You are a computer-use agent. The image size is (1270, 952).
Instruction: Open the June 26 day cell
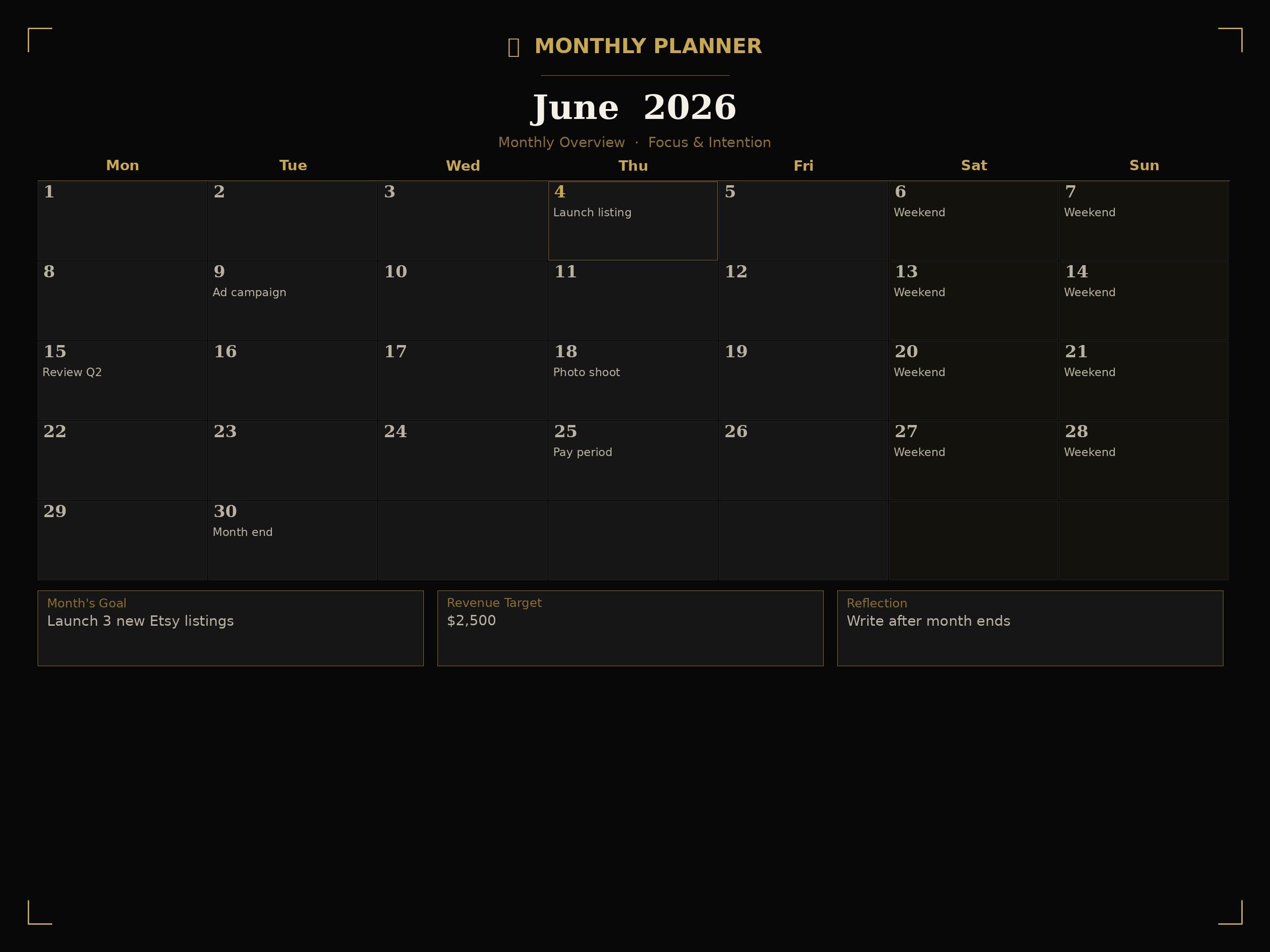803,461
